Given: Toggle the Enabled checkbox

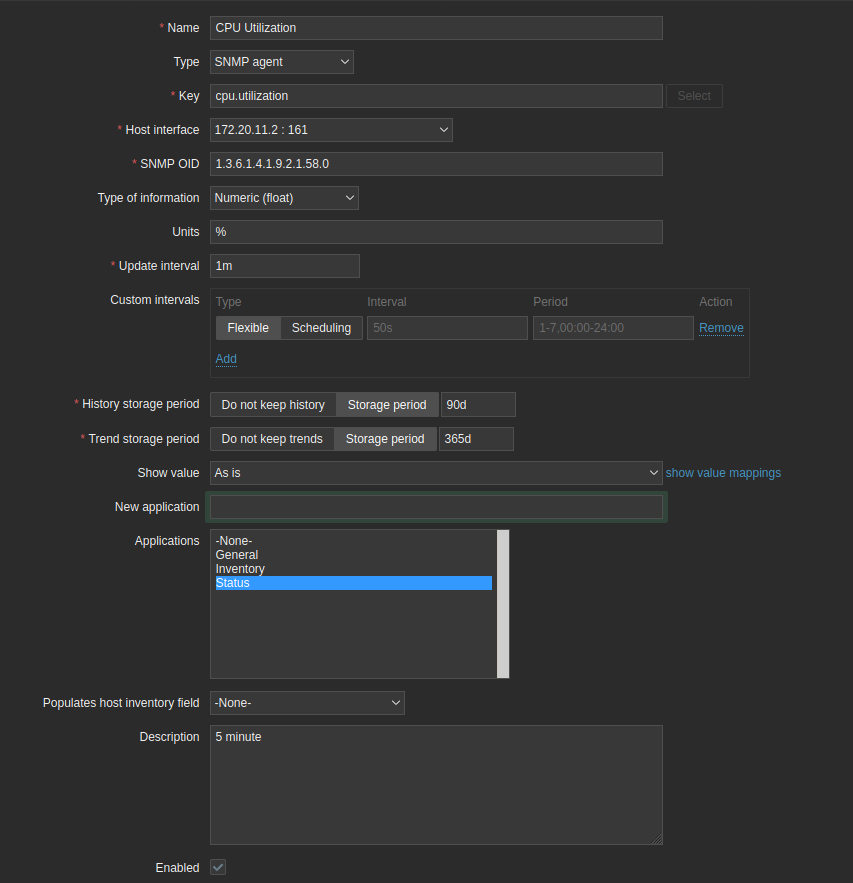Looking at the screenshot, I should [x=218, y=867].
